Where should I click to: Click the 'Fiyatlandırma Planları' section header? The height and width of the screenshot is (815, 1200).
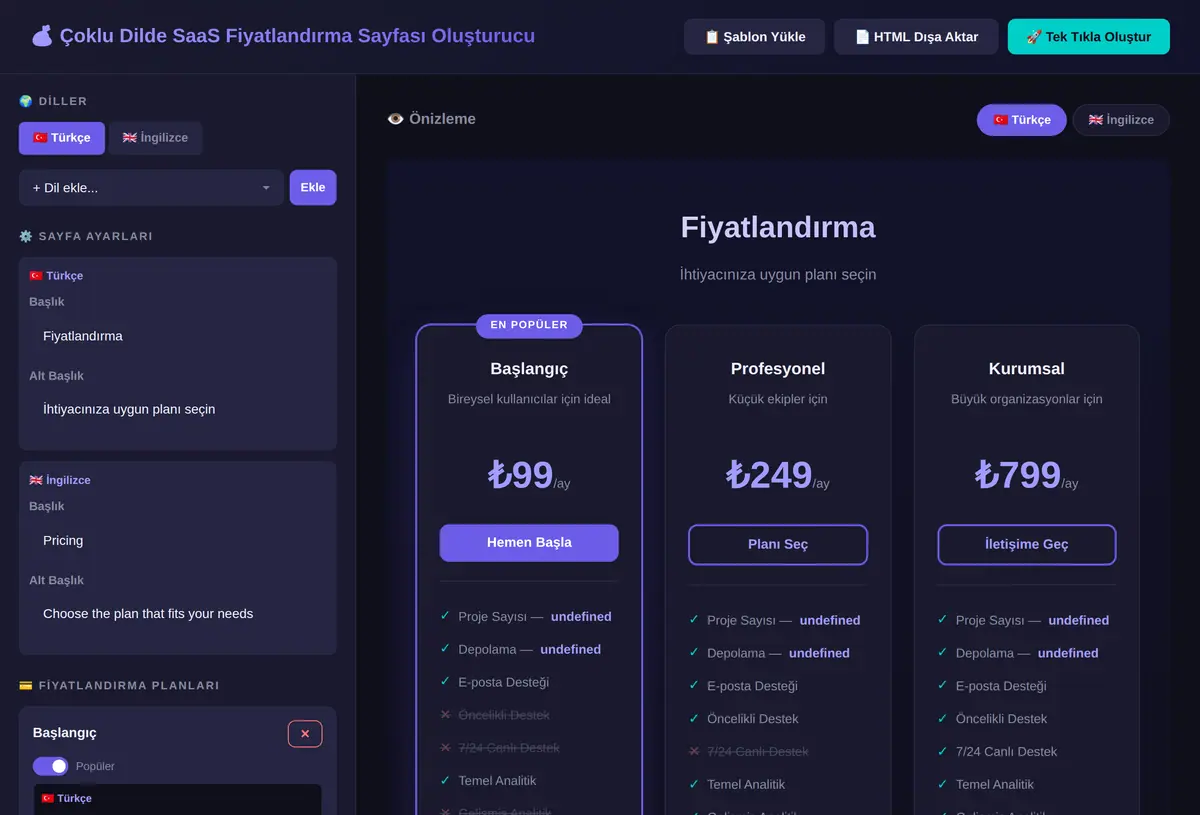(119, 686)
